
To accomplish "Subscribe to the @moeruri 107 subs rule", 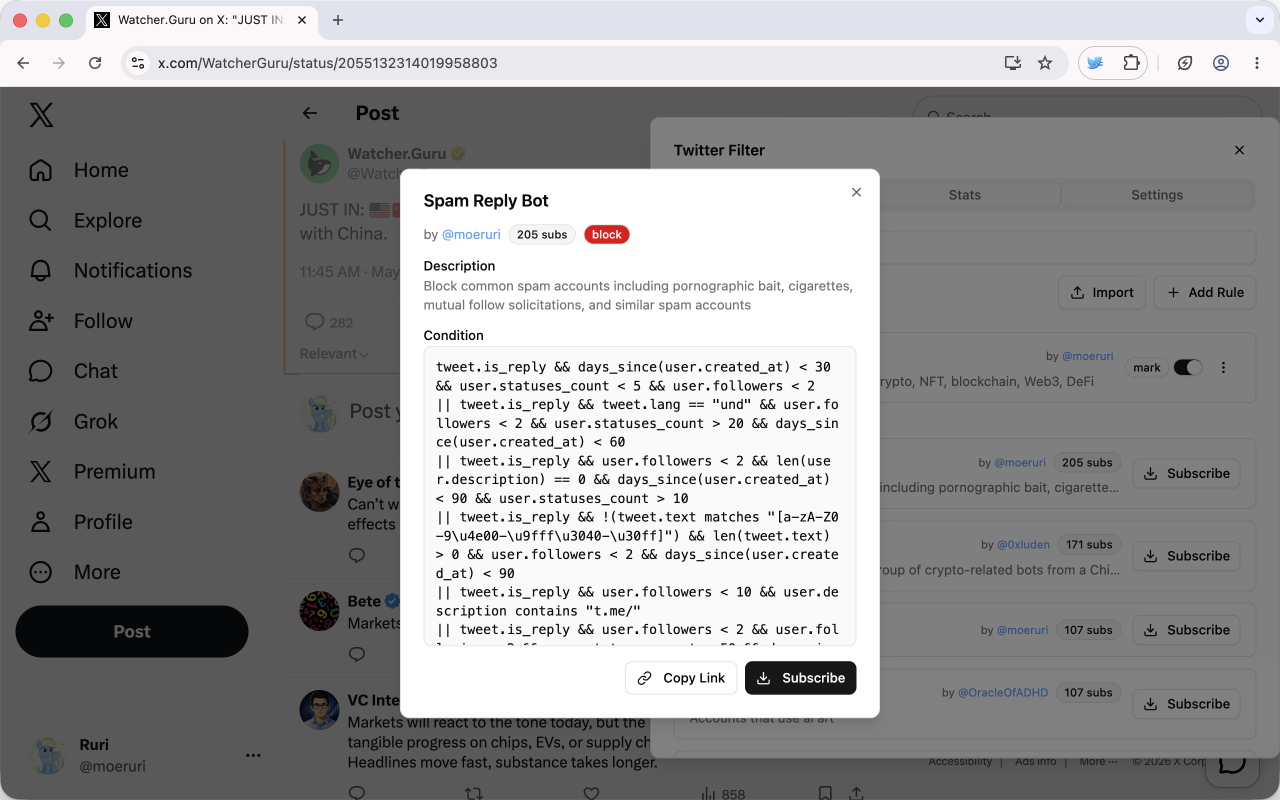I will click(1186, 630).
